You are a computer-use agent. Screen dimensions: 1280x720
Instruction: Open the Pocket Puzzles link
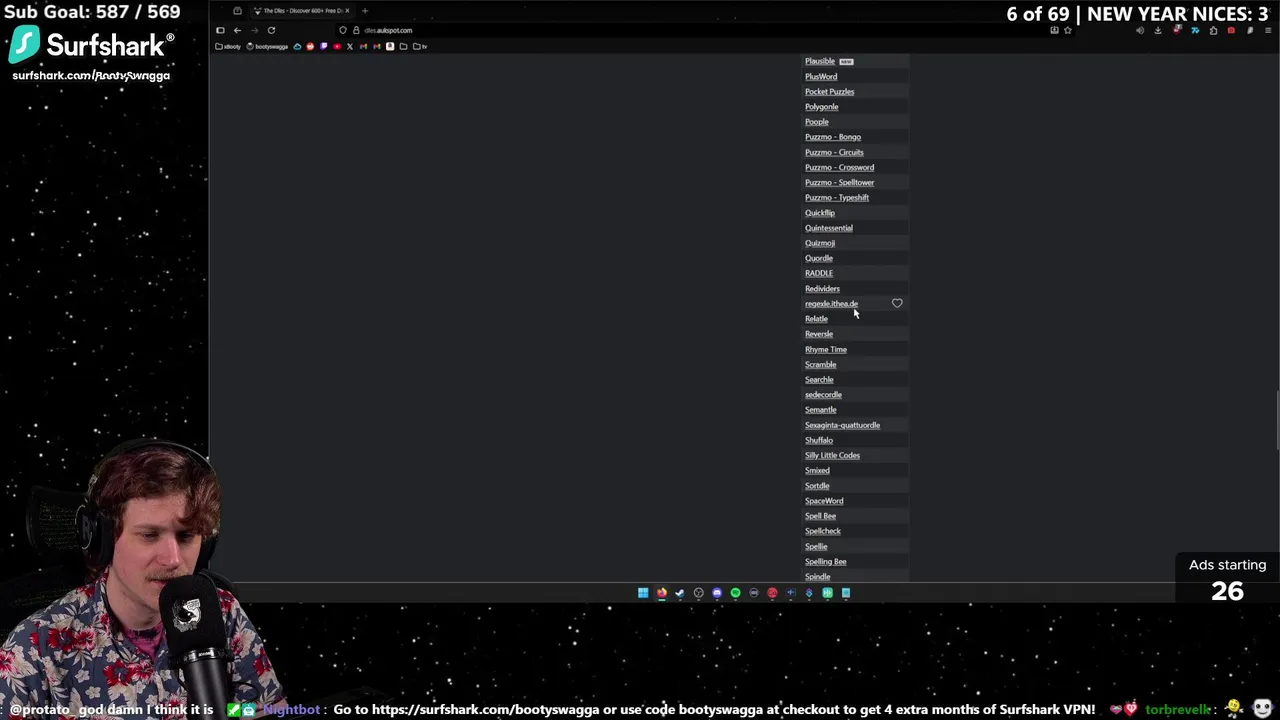pyautogui.click(x=829, y=92)
